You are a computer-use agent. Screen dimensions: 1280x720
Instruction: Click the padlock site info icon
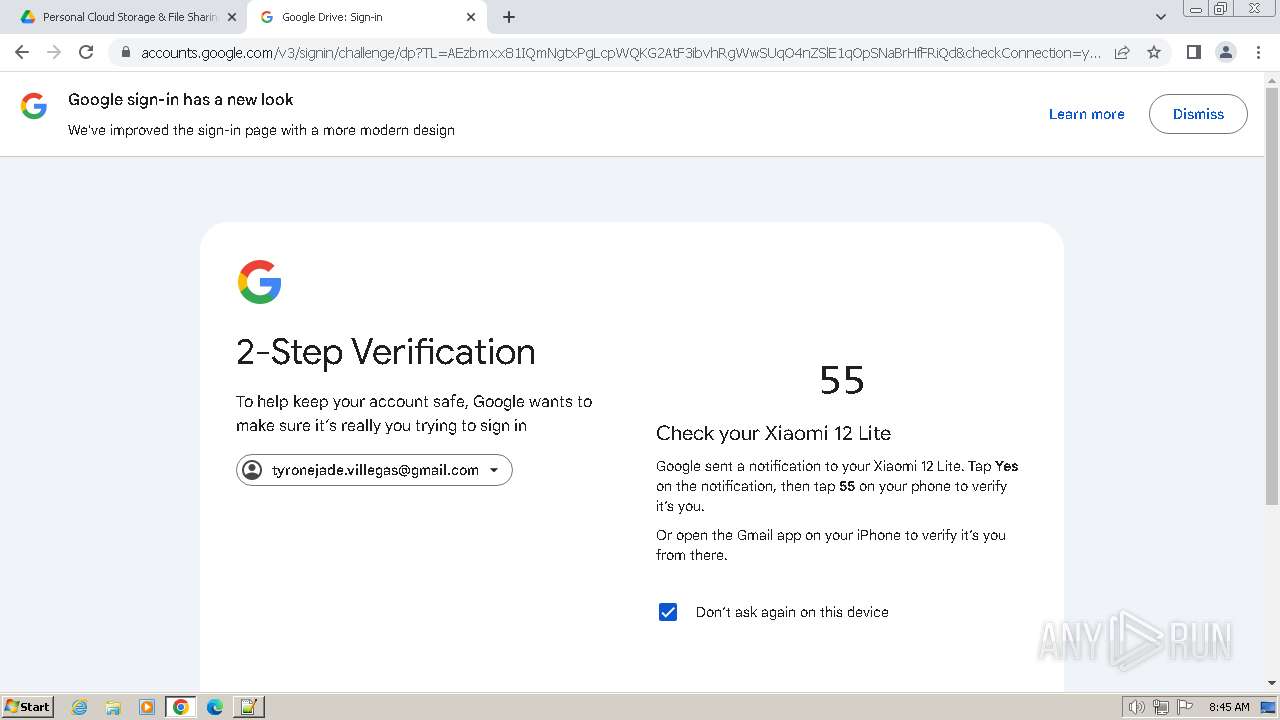point(125,53)
